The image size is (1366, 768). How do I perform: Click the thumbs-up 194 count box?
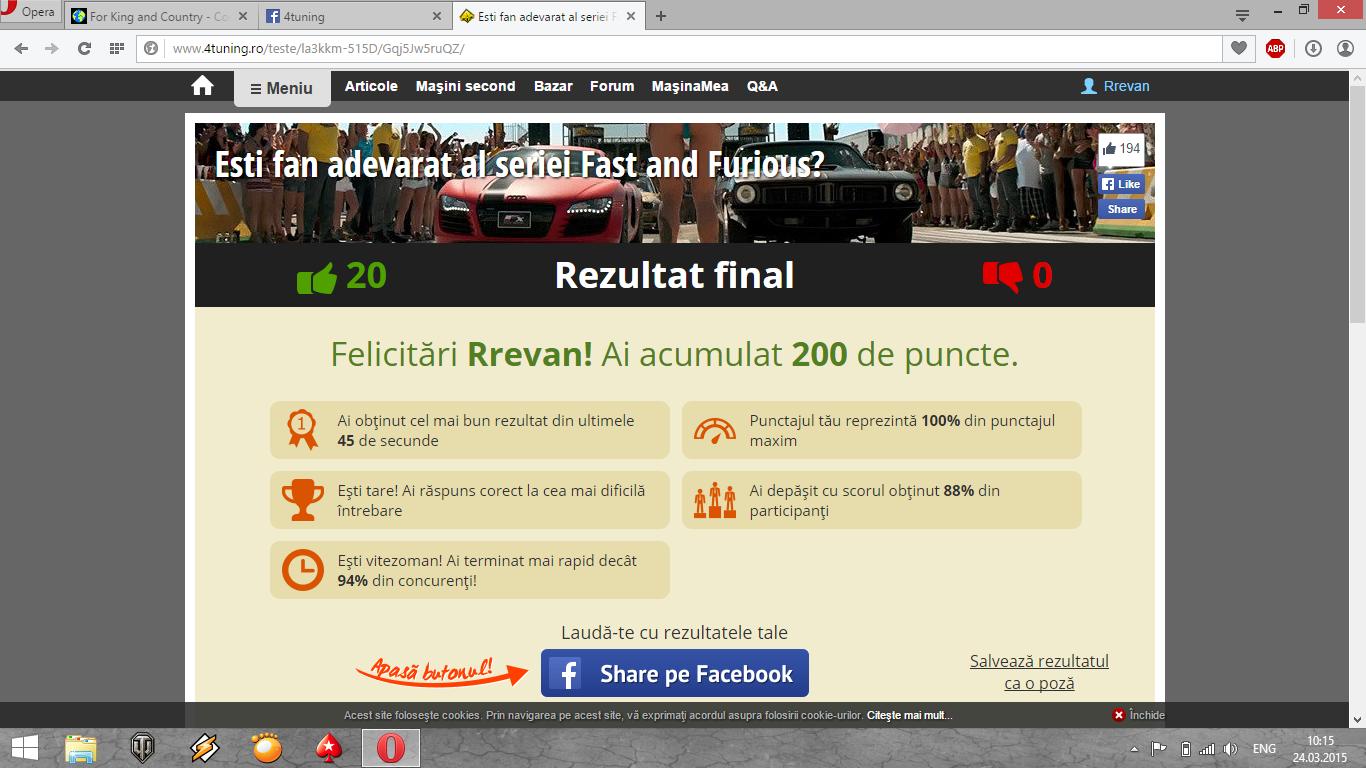tap(1121, 148)
